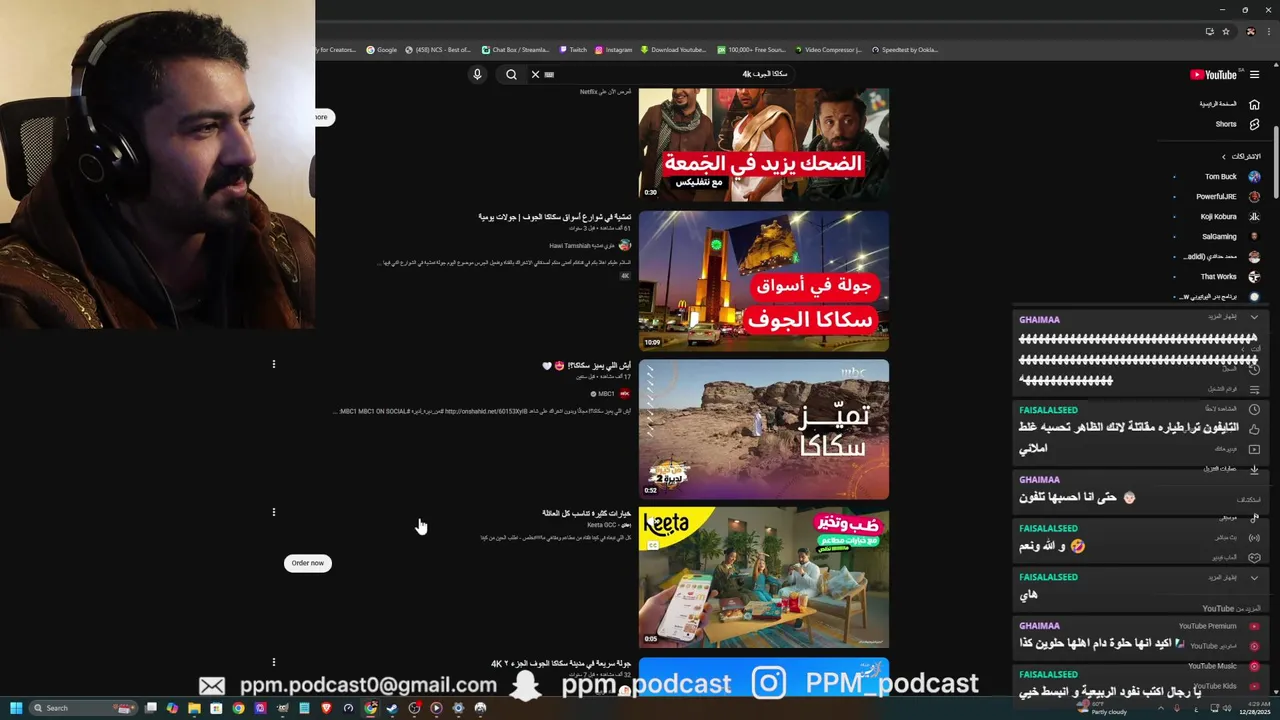The height and width of the screenshot is (720, 1280).
Task: Open the Keeta ad video thumbnail
Action: pos(764,577)
